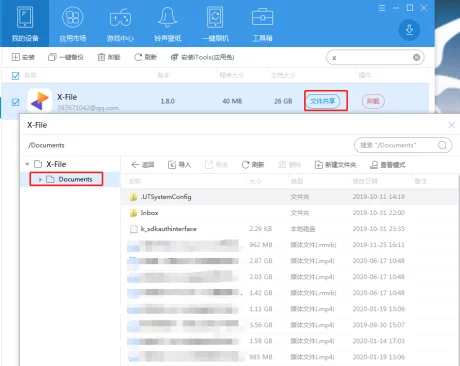
Task: Collapse the X-File root tree node arrow
Action: point(27,164)
